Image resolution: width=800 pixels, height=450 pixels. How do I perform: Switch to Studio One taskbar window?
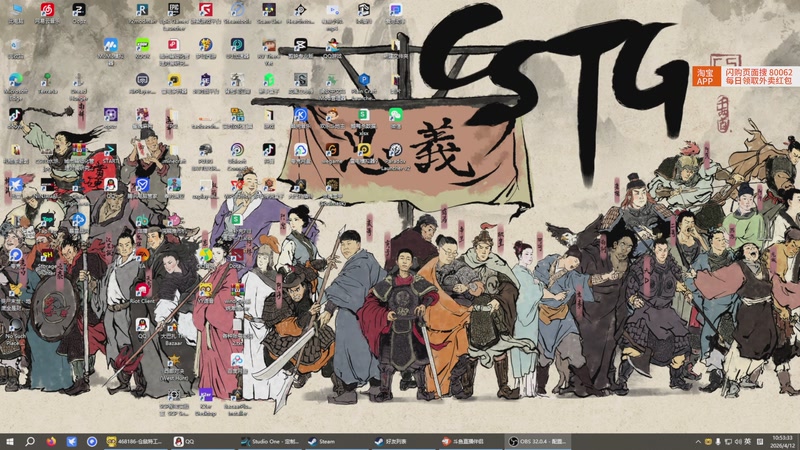(x=269, y=441)
